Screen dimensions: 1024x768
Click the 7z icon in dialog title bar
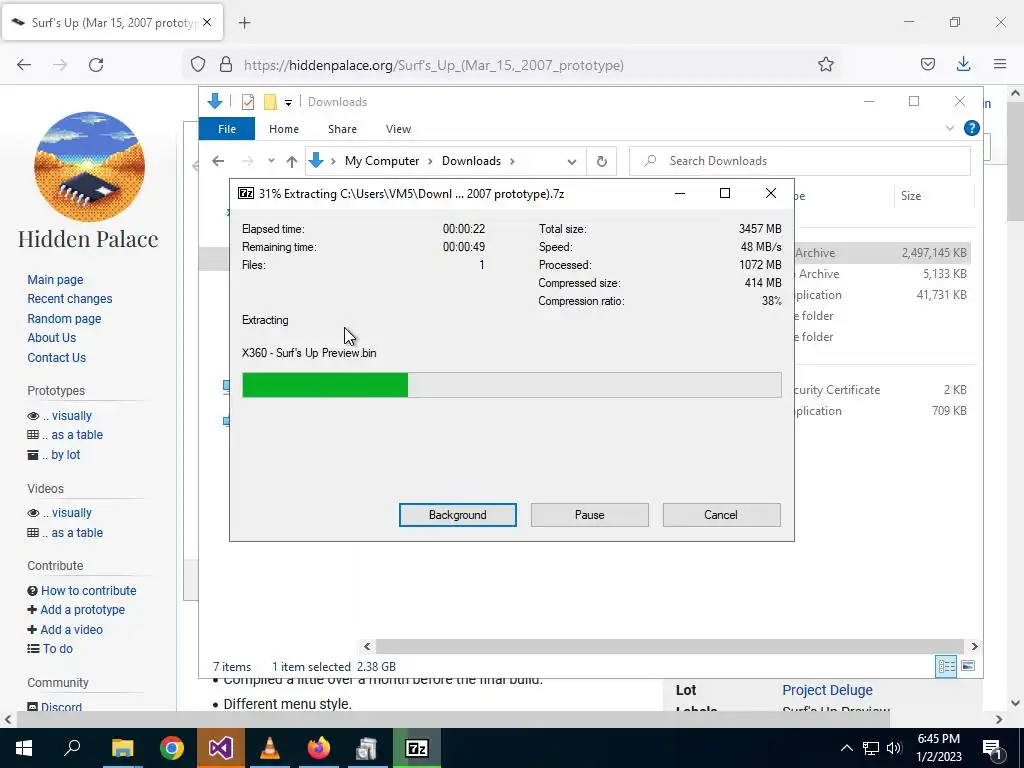click(x=246, y=193)
